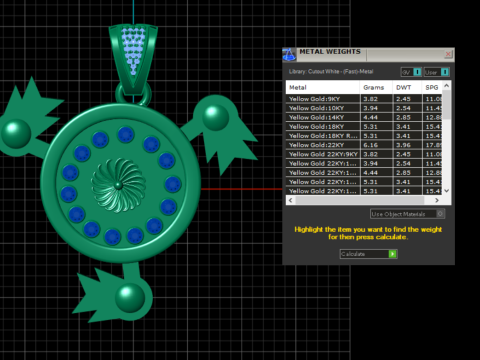Click the 6.16 grams value
The image size is (480, 360).
tap(370, 145)
